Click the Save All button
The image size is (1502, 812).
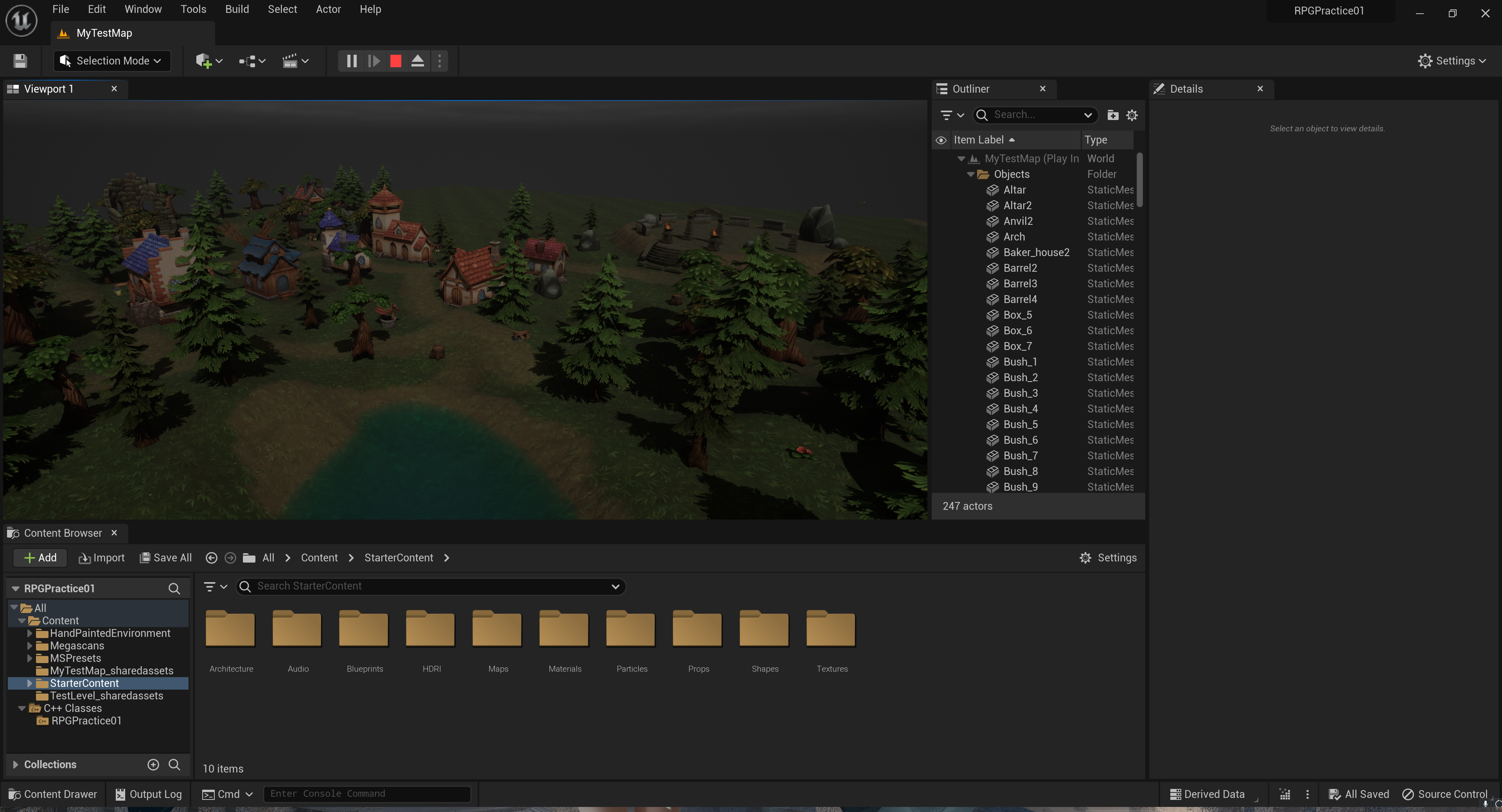(x=165, y=558)
